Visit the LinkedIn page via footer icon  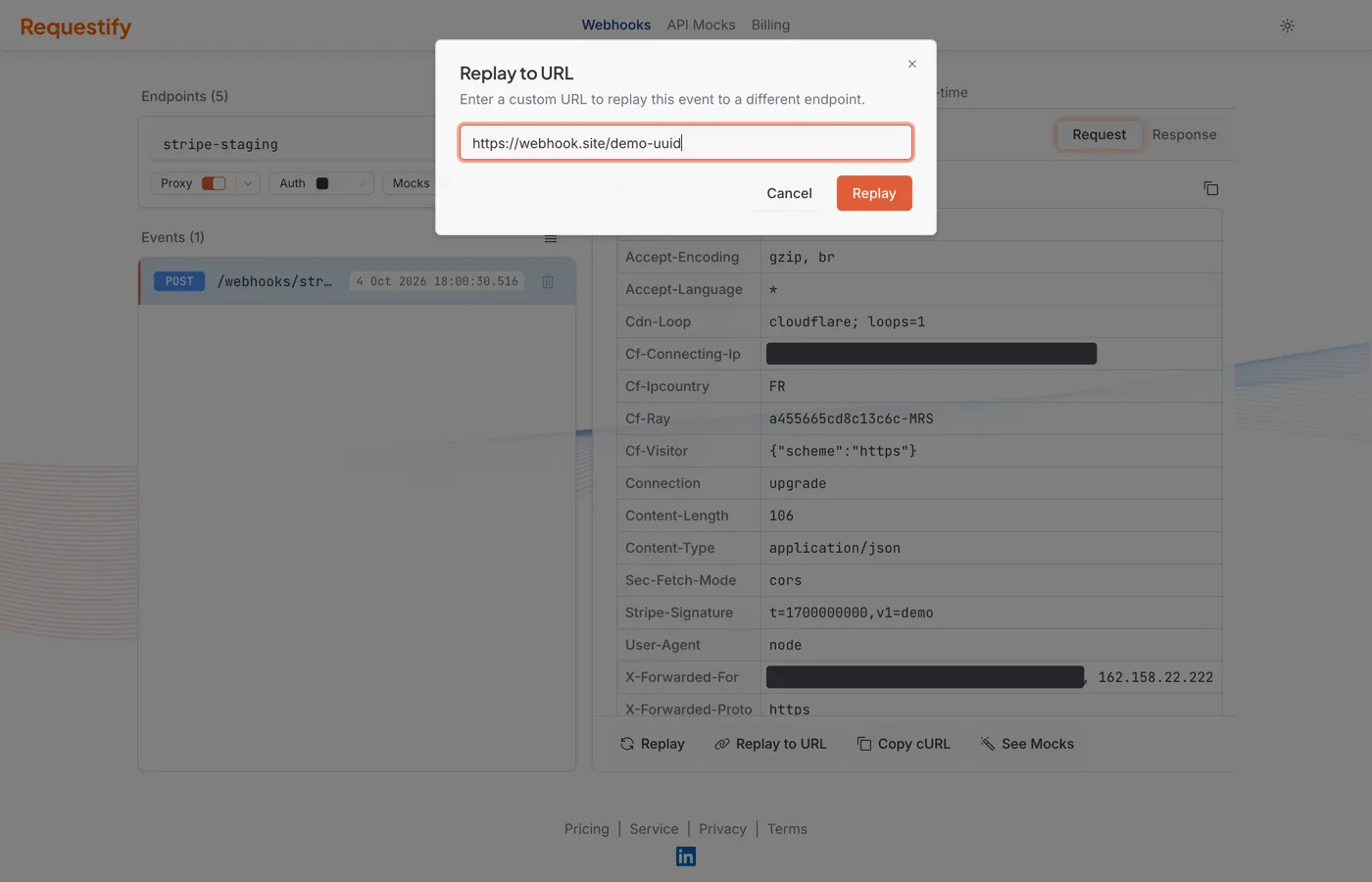pyautogui.click(x=686, y=857)
